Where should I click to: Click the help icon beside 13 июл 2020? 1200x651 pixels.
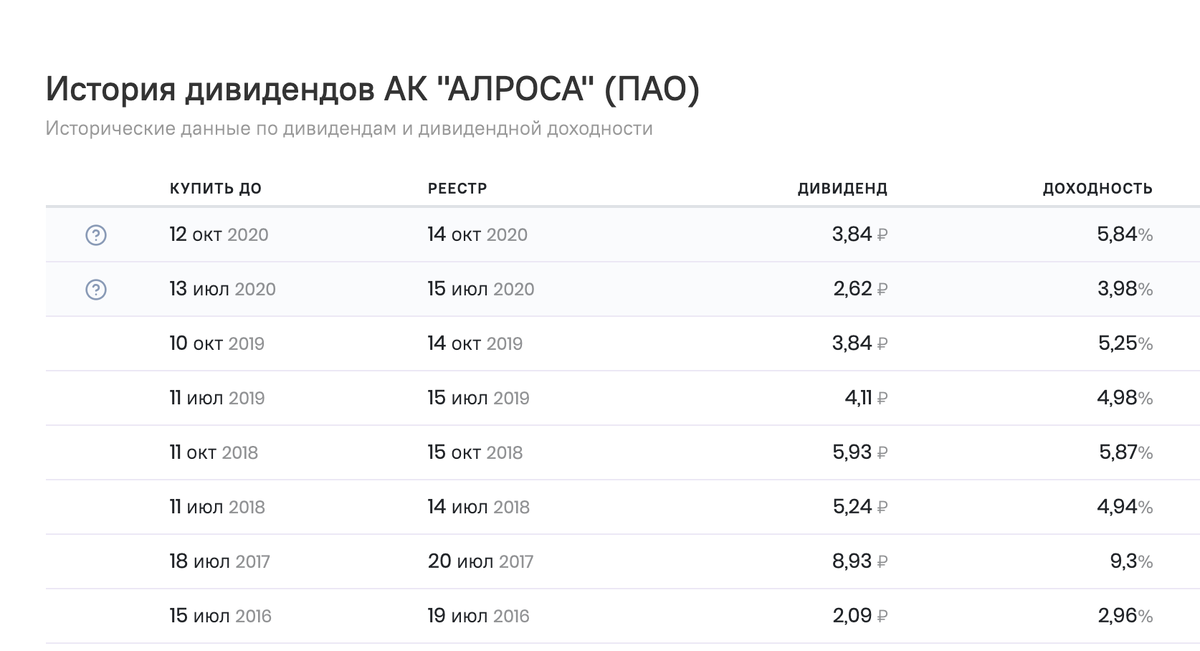(x=95, y=289)
